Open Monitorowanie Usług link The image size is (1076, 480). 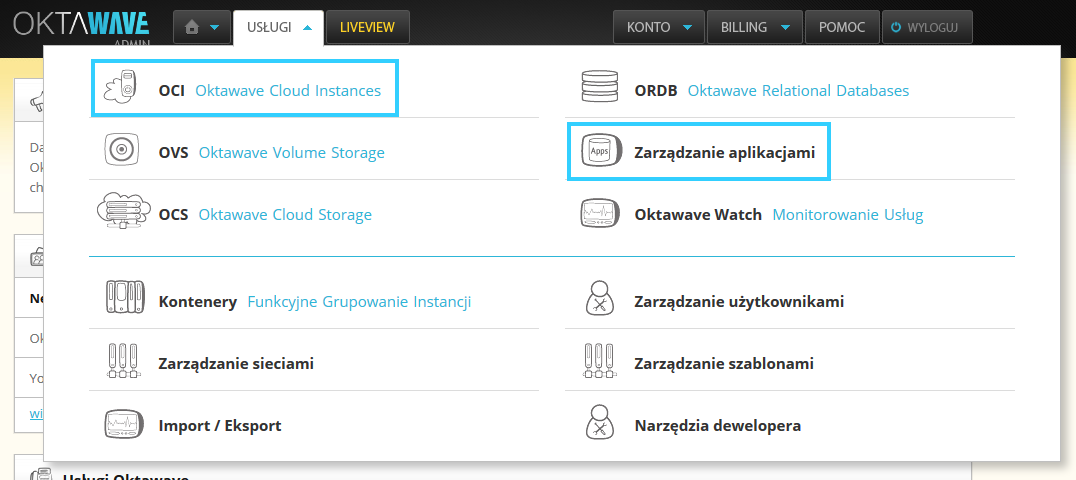848,215
